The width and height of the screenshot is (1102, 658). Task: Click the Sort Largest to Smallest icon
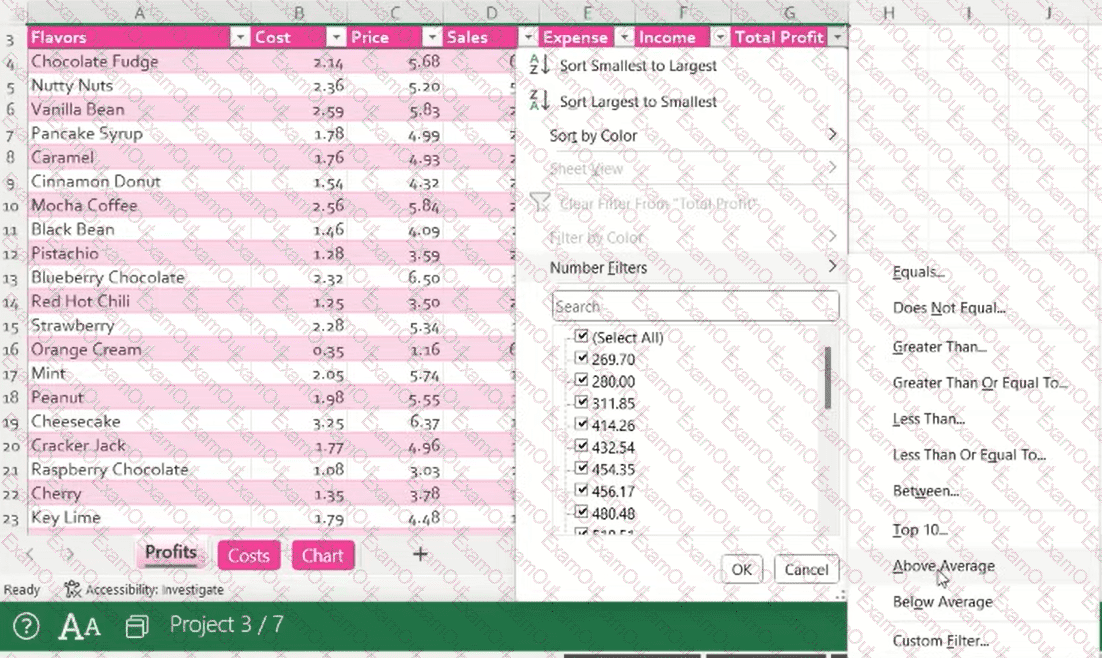539,102
